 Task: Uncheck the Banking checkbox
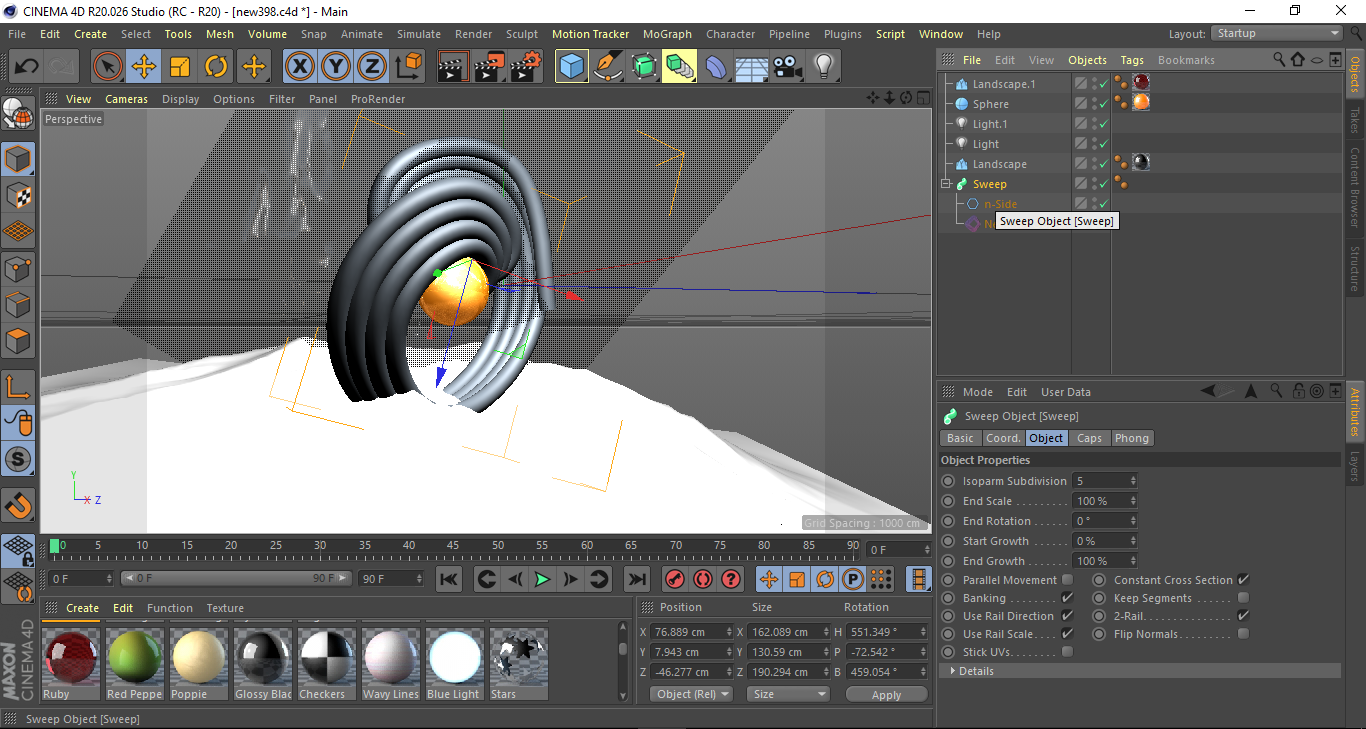coord(1067,598)
